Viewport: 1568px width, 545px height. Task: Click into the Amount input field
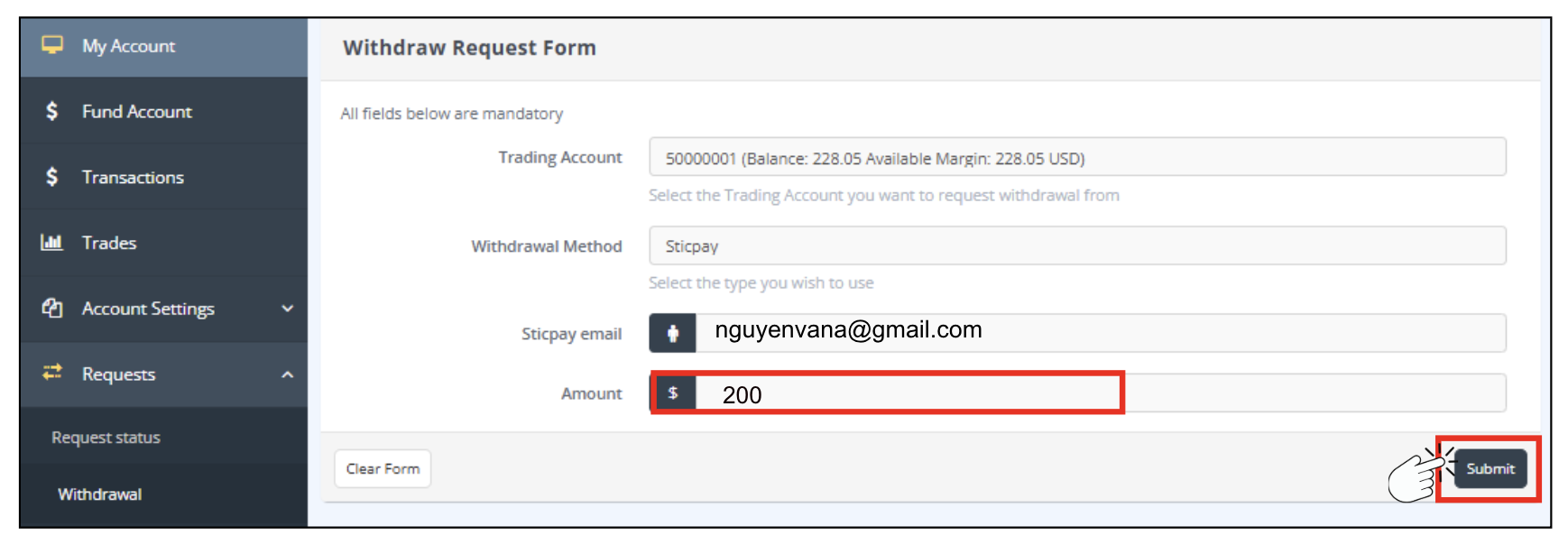pyautogui.click(x=1099, y=393)
